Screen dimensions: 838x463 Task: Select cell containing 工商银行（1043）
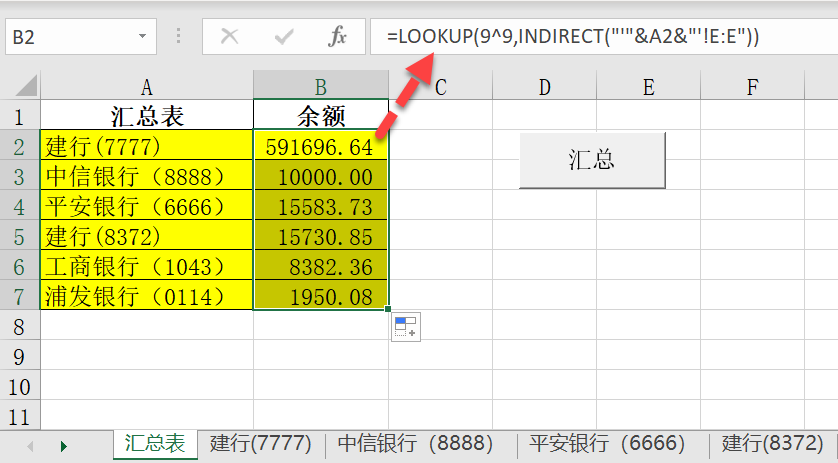(147, 265)
